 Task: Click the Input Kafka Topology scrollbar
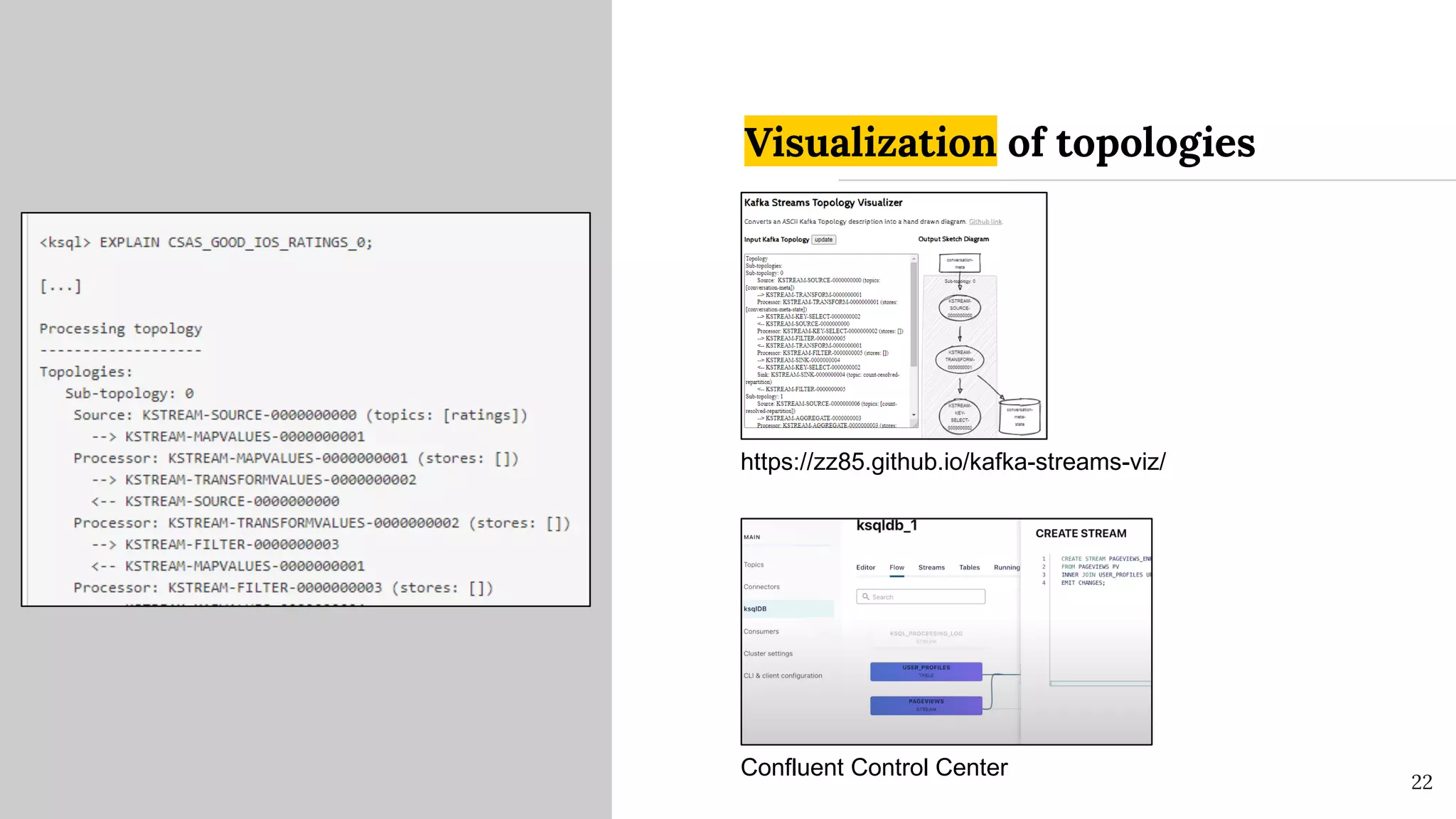click(914, 313)
